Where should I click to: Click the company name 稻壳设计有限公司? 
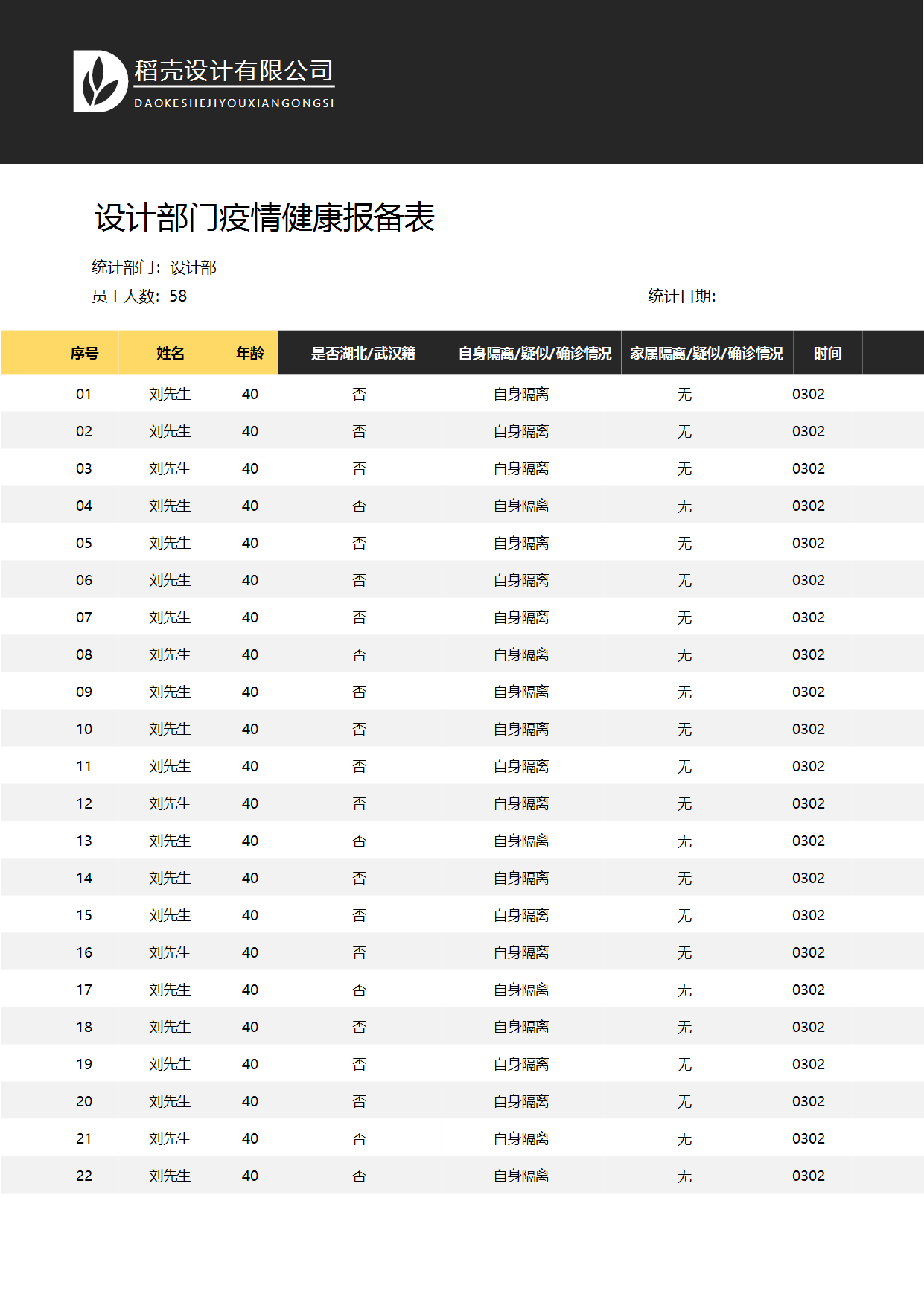(x=233, y=71)
